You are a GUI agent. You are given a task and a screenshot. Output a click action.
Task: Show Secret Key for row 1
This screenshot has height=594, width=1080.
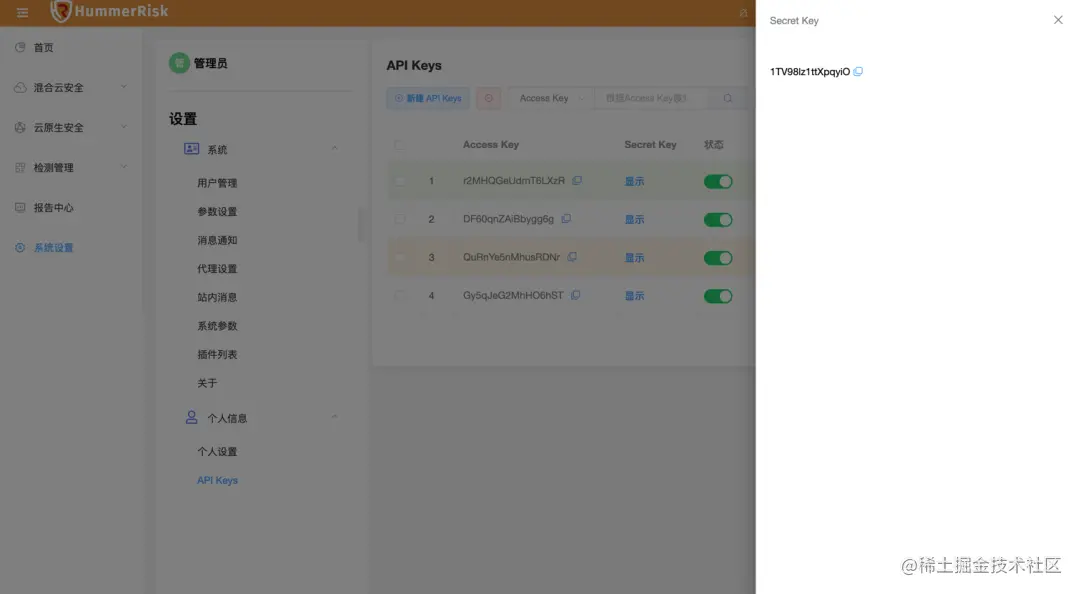point(634,181)
